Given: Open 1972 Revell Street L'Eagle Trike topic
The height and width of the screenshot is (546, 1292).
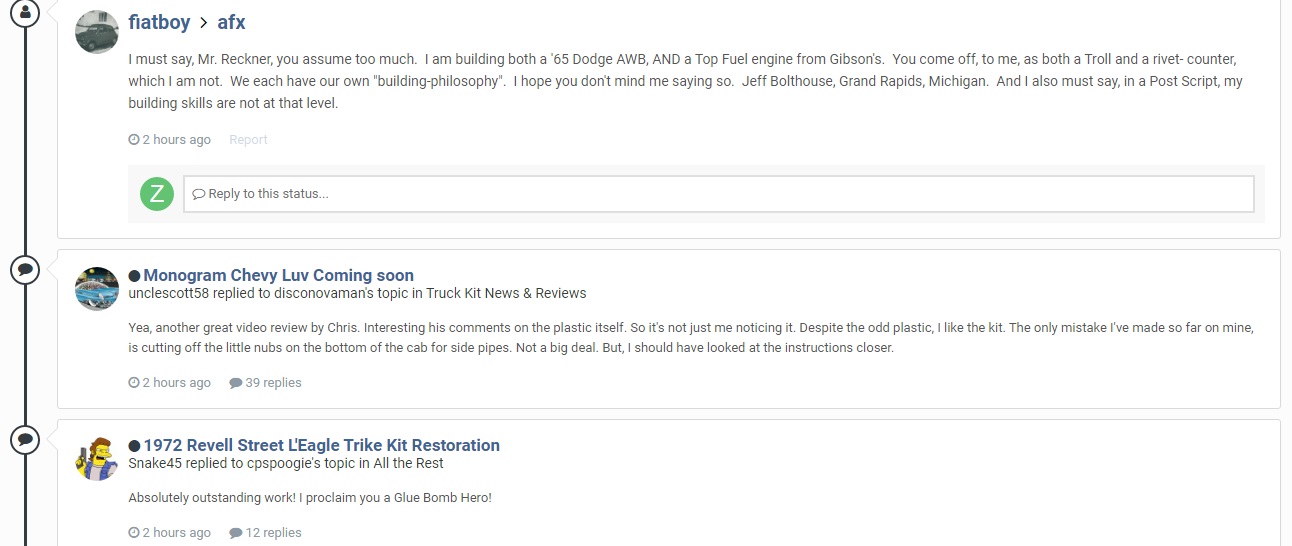Looking at the screenshot, I should pyautogui.click(x=321, y=445).
